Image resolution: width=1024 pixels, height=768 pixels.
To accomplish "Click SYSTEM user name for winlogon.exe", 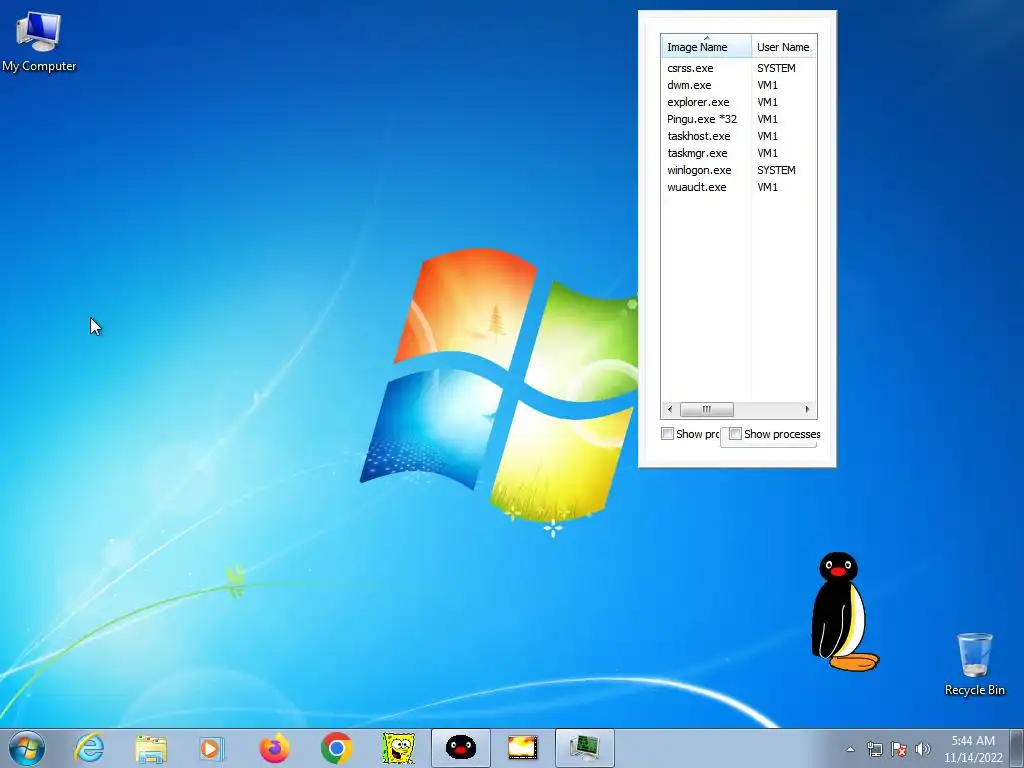I will point(776,170).
